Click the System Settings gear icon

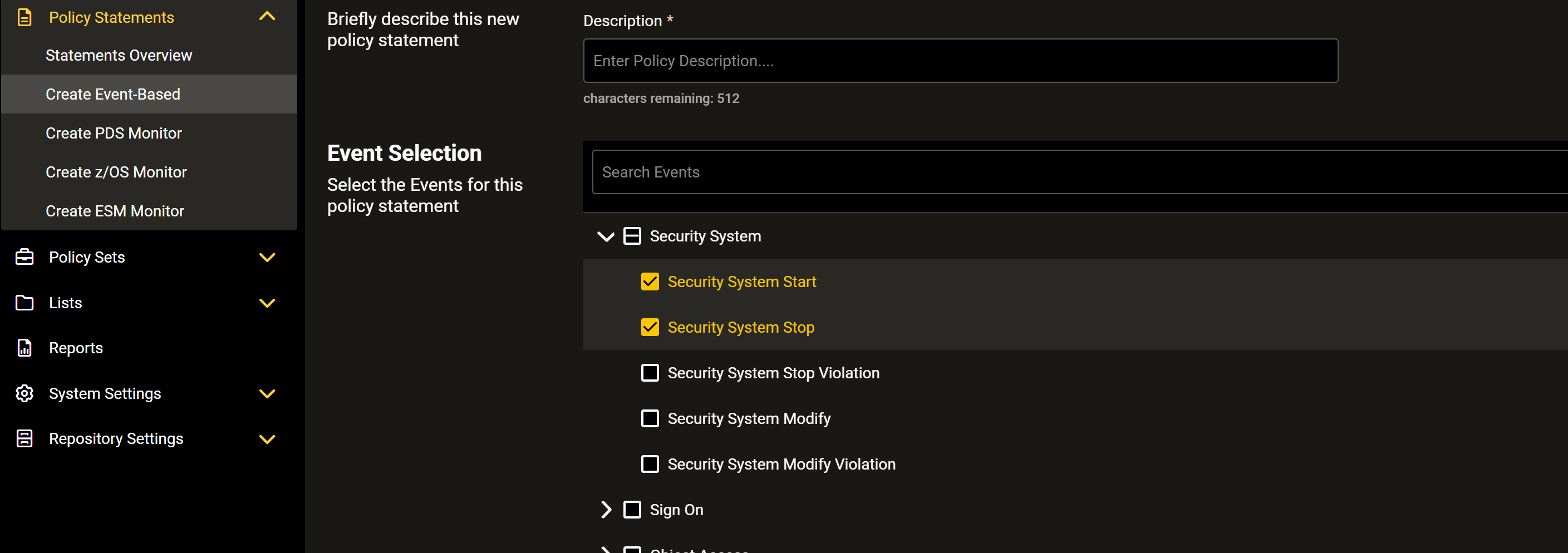[24, 393]
